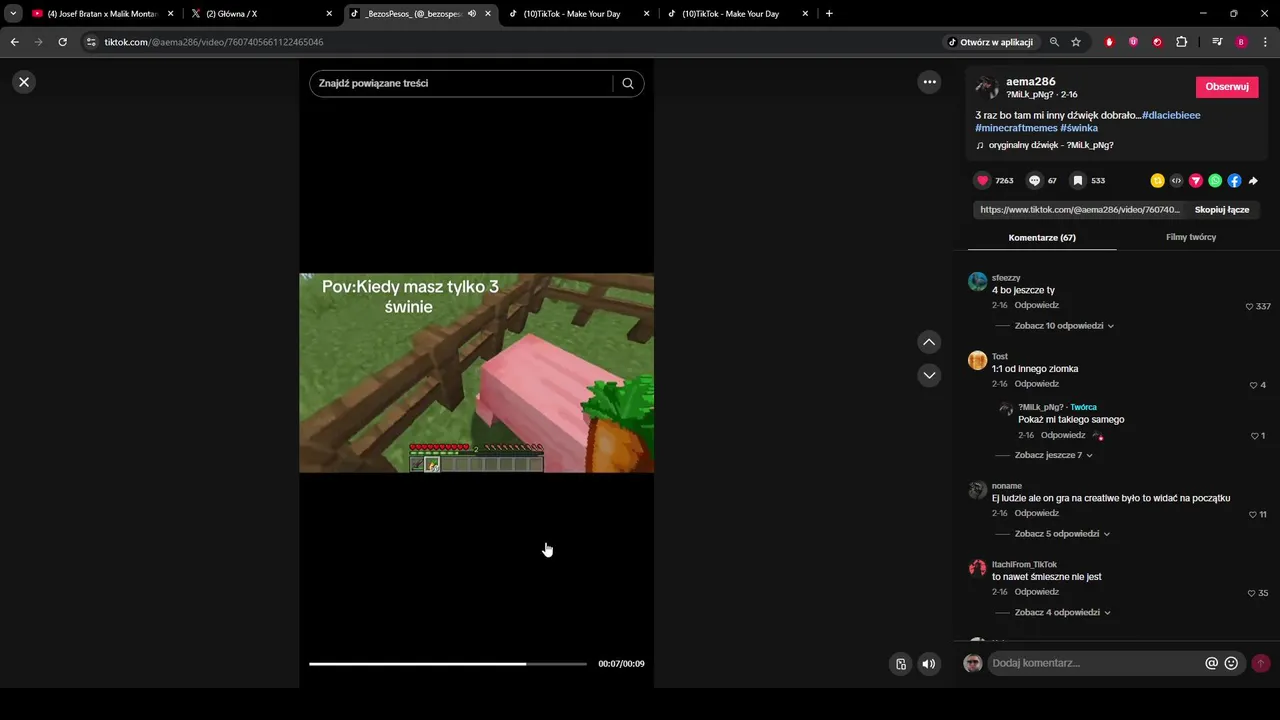Open the #świnka hashtag
1280x720 pixels.
(x=1079, y=128)
